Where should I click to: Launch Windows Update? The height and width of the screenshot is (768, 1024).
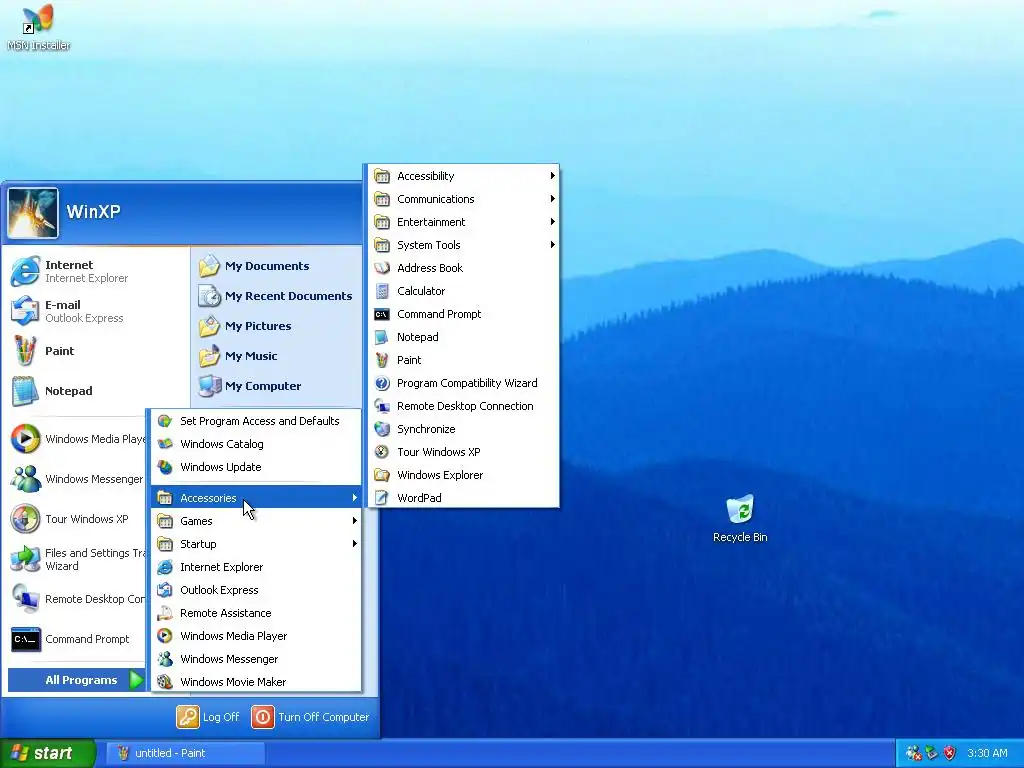(256, 467)
